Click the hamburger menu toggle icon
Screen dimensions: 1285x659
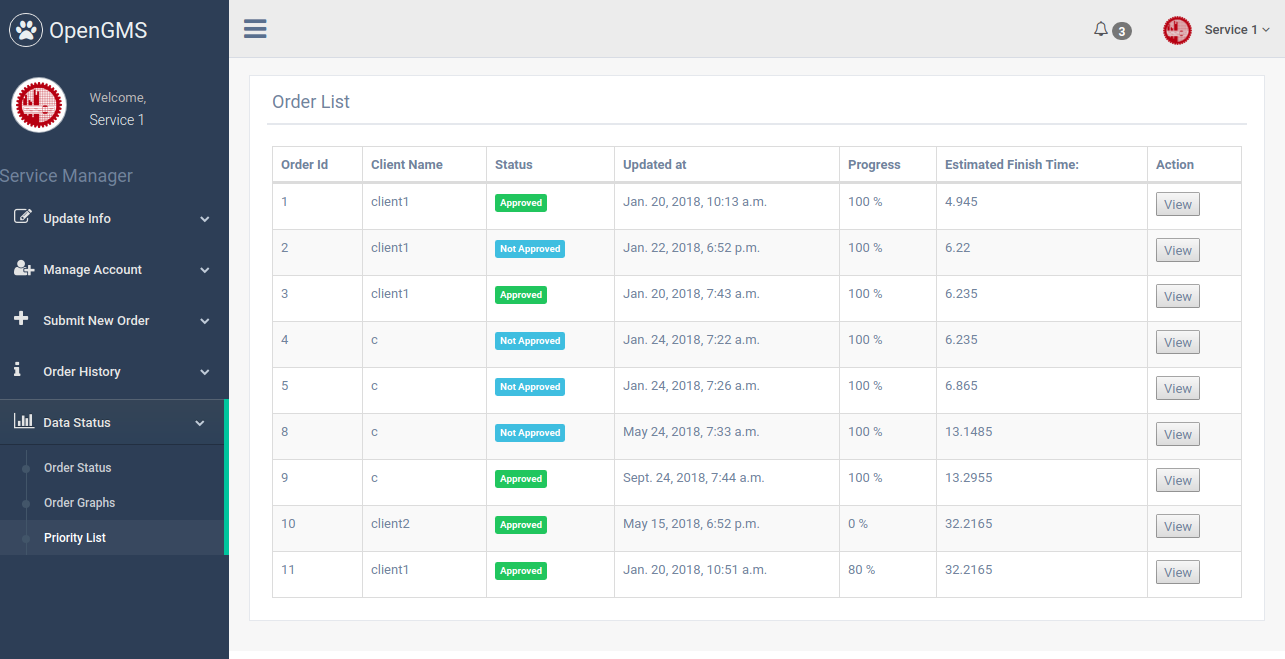tap(255, 29)
